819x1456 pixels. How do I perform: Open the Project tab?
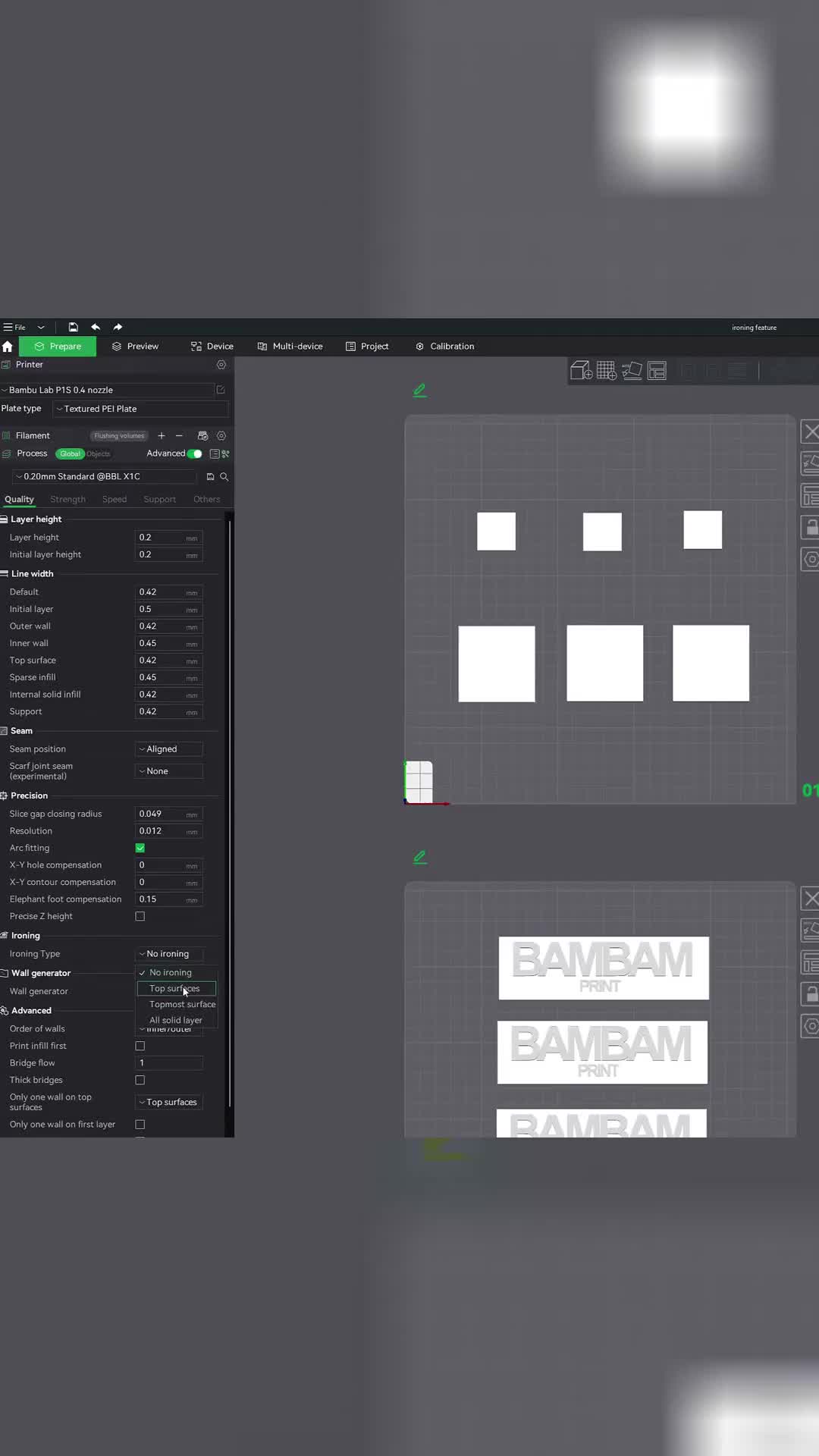367,347
